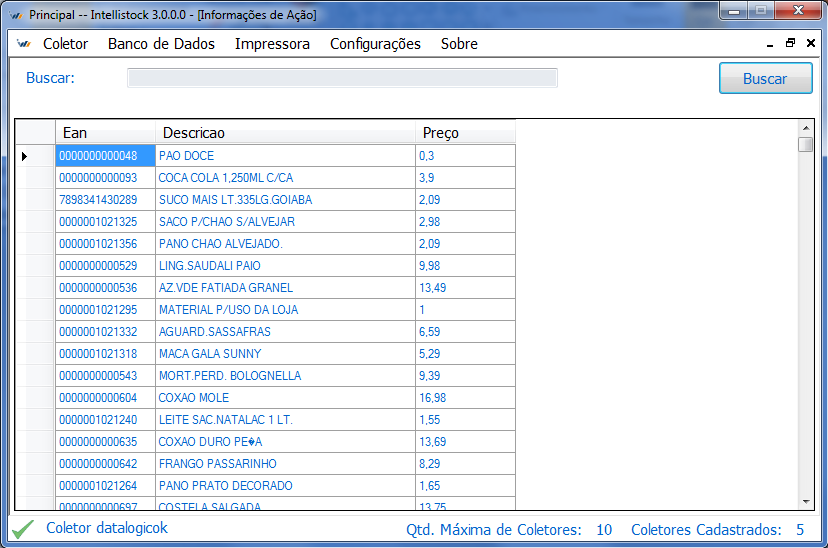Select MACA GALA SUNNY cell
The image size is (828, 548).
[286, 354]
